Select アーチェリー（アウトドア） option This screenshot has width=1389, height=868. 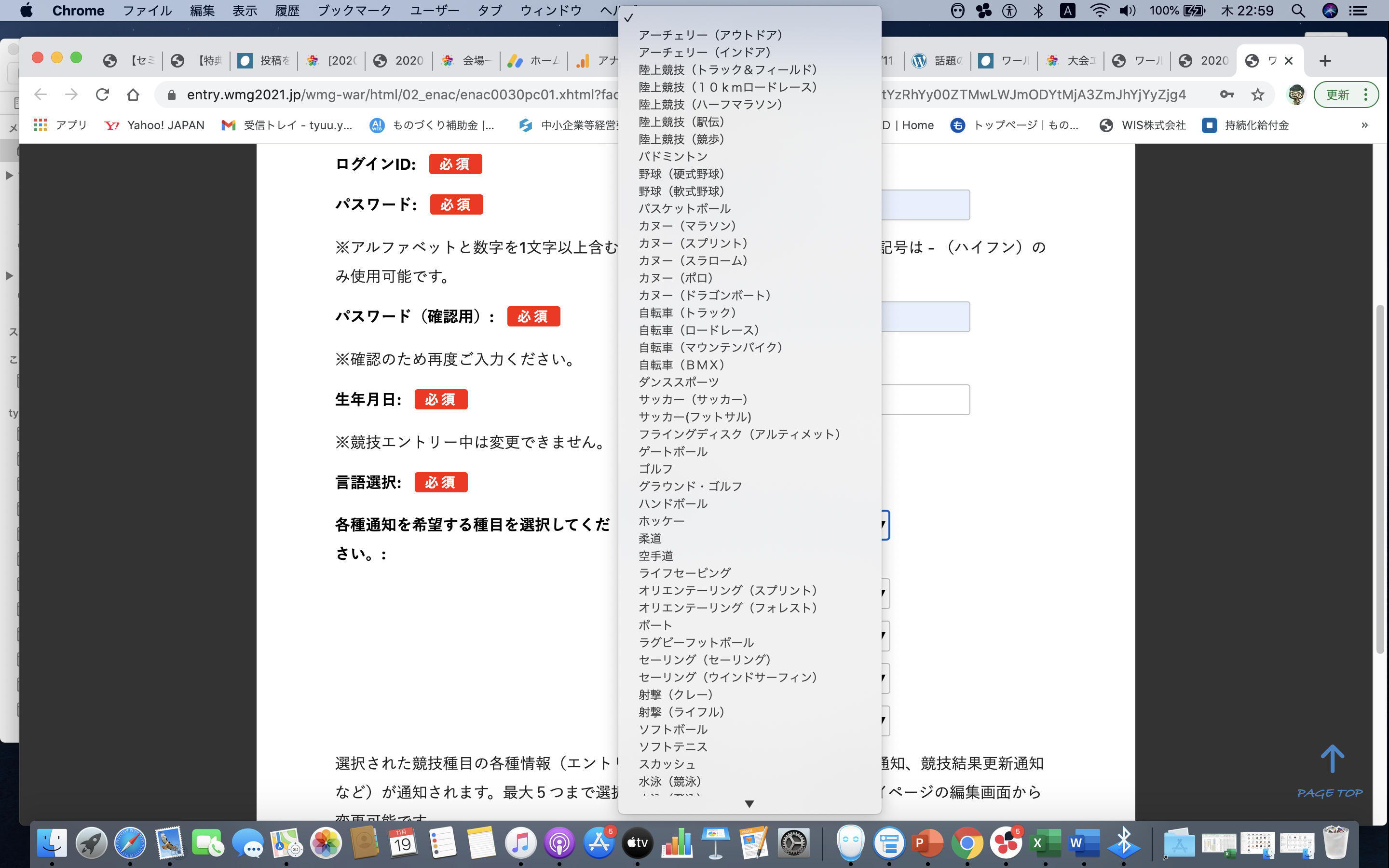tap(749, 35)
